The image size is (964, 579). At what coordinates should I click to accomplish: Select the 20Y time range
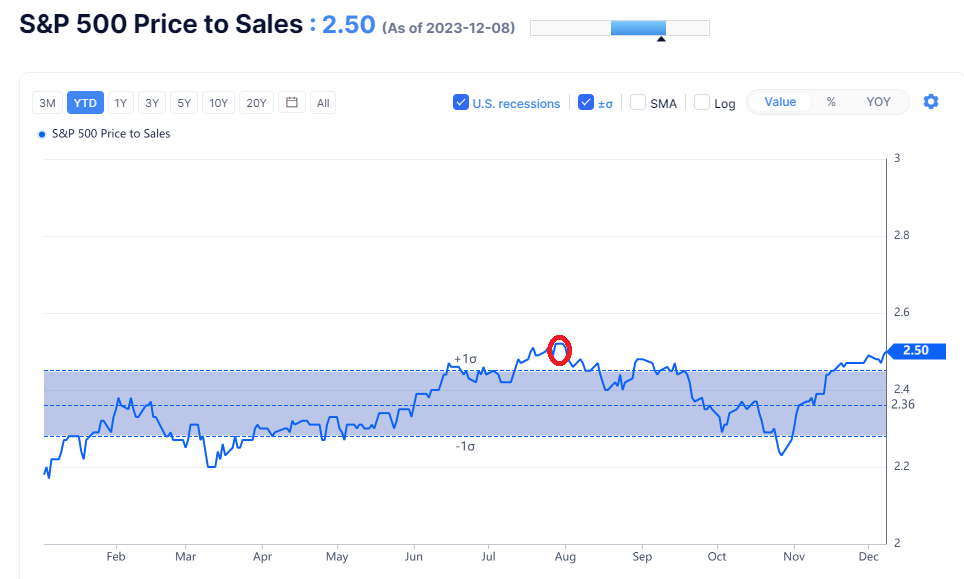[256, 102]
